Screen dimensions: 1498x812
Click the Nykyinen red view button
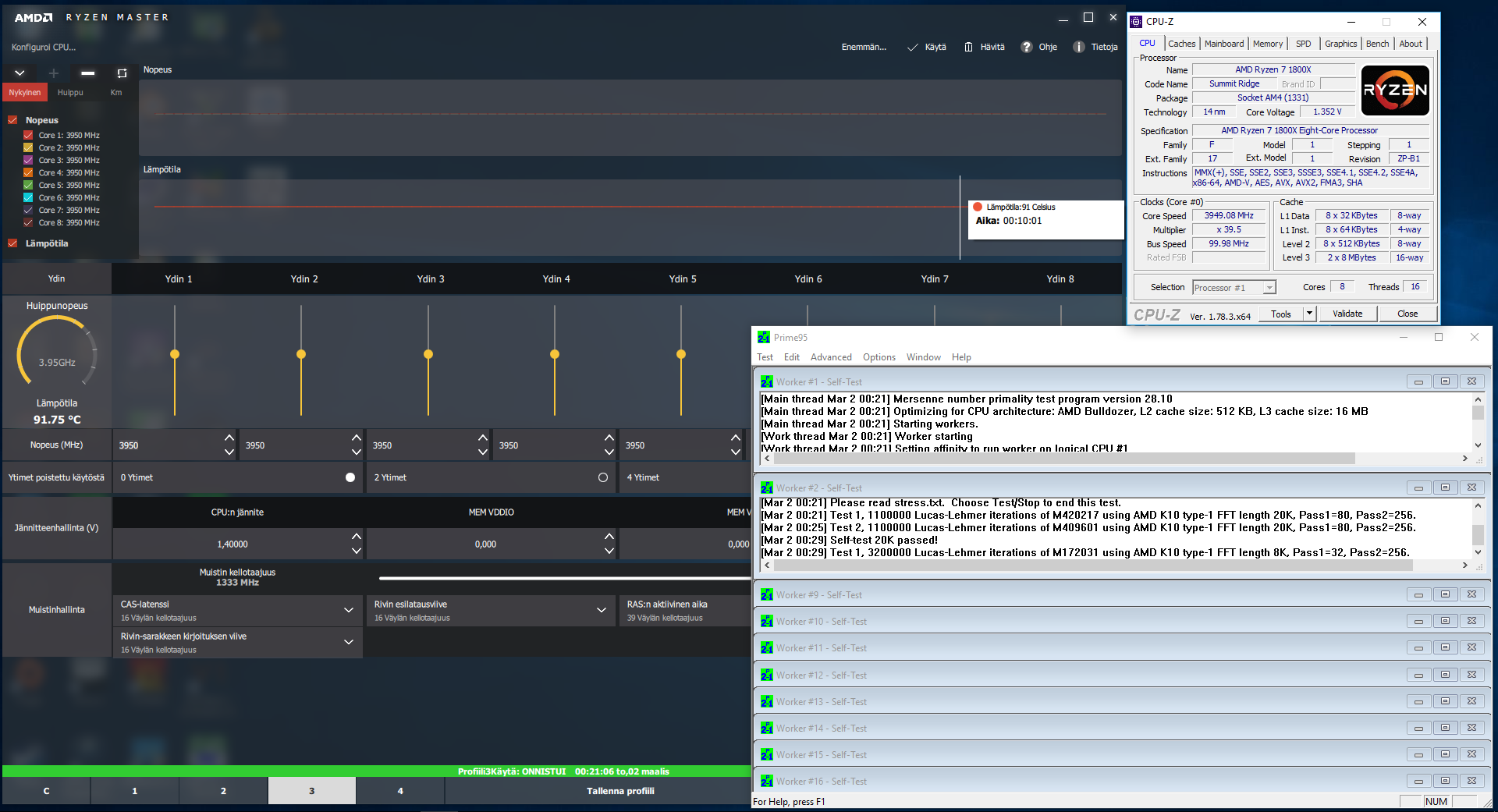point(25,92)
